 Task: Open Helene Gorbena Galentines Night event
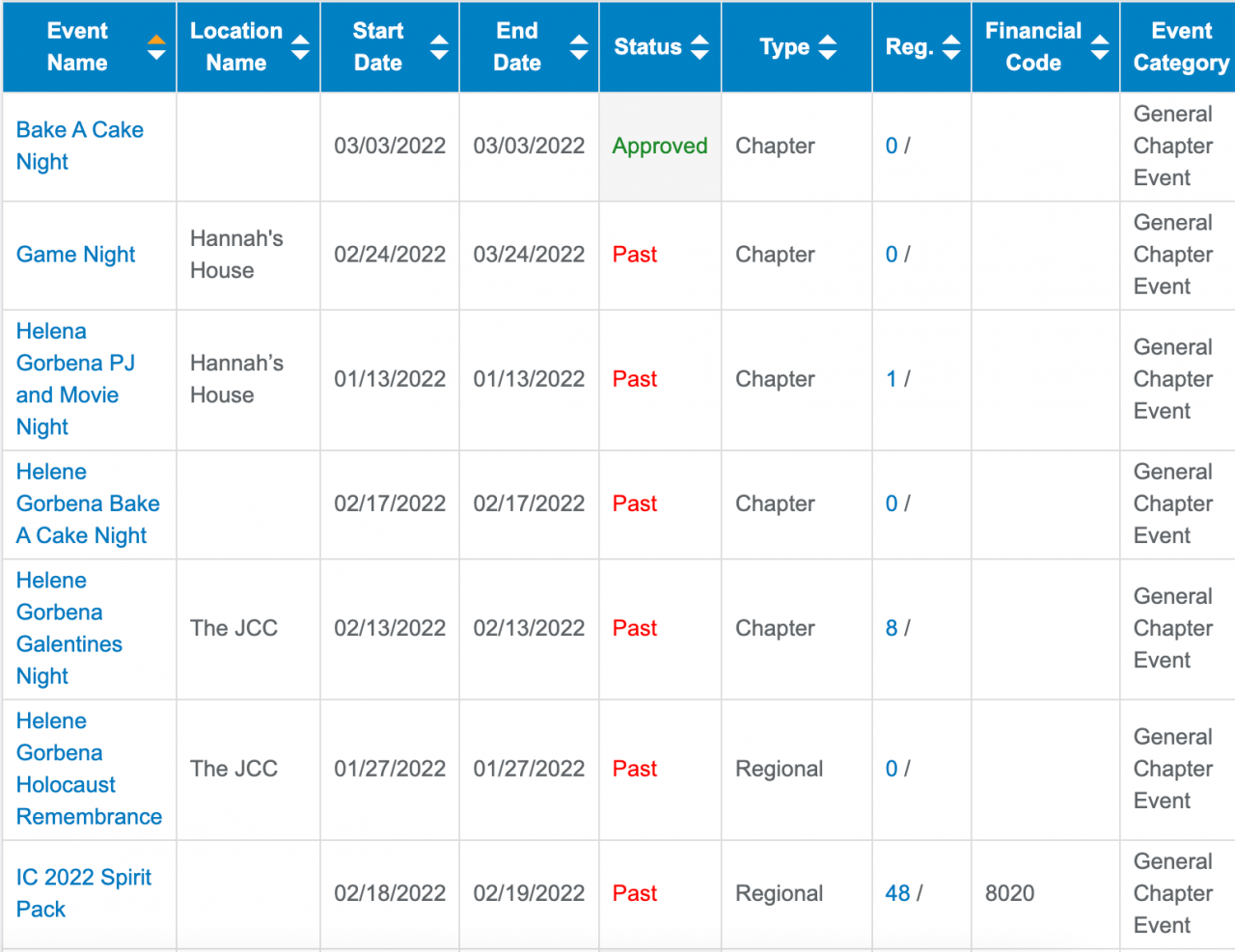tap(69, 628)
